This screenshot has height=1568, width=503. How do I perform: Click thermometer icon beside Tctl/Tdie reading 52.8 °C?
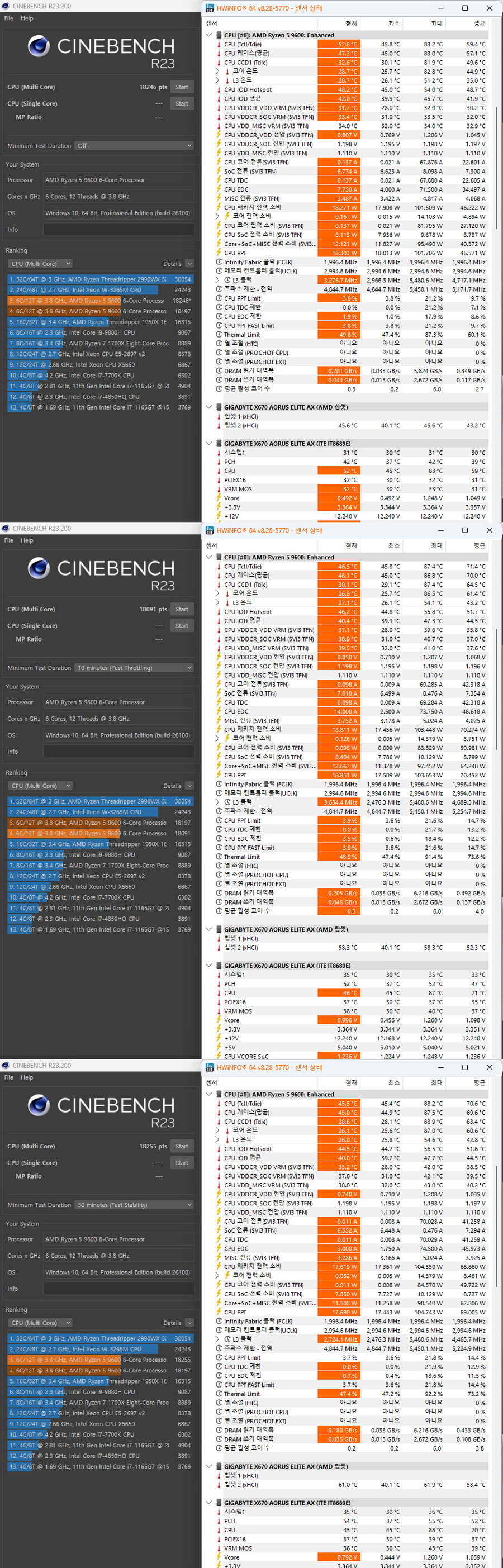[219, 45]
